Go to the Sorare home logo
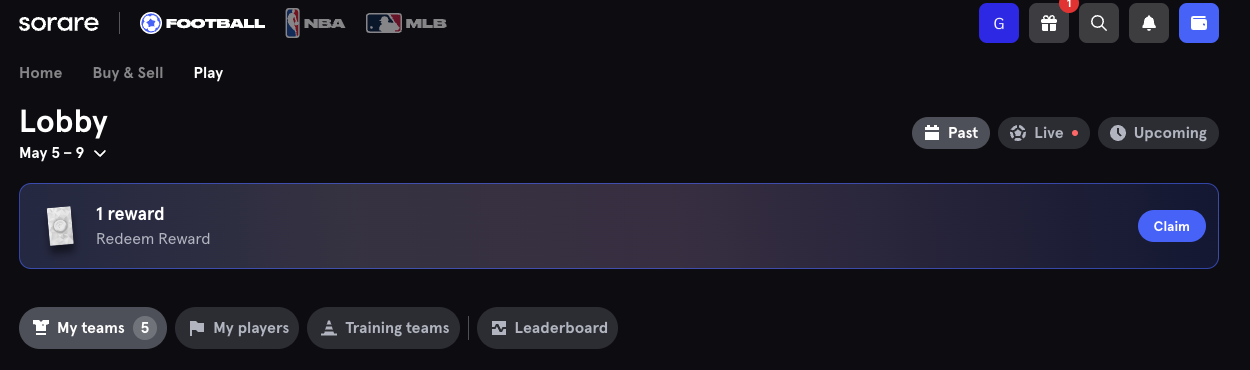 (59, 22)
